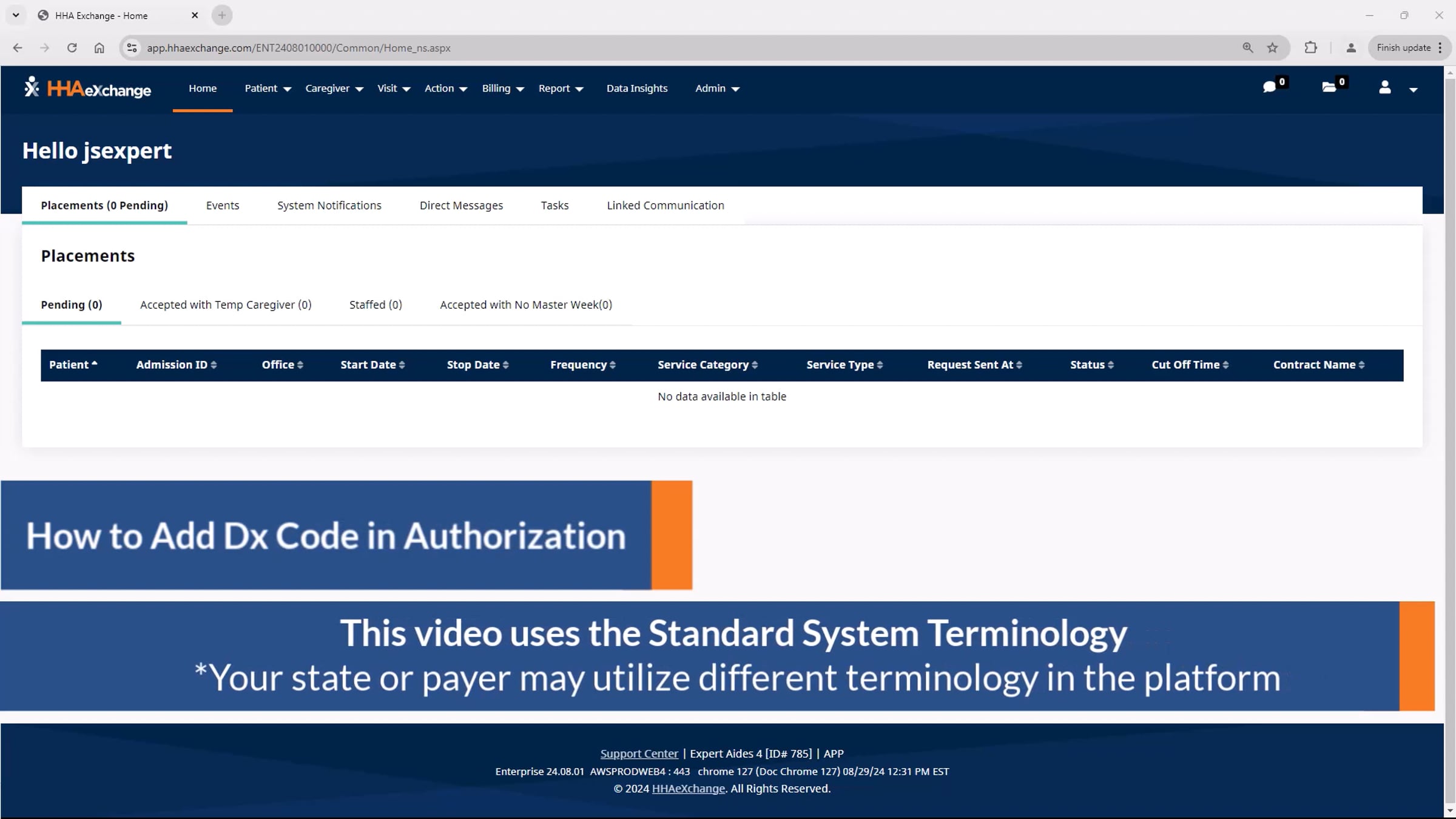1456x819 pixels.
Task: Sort table by Contract Name column
Action: [x=1319, y=365]
